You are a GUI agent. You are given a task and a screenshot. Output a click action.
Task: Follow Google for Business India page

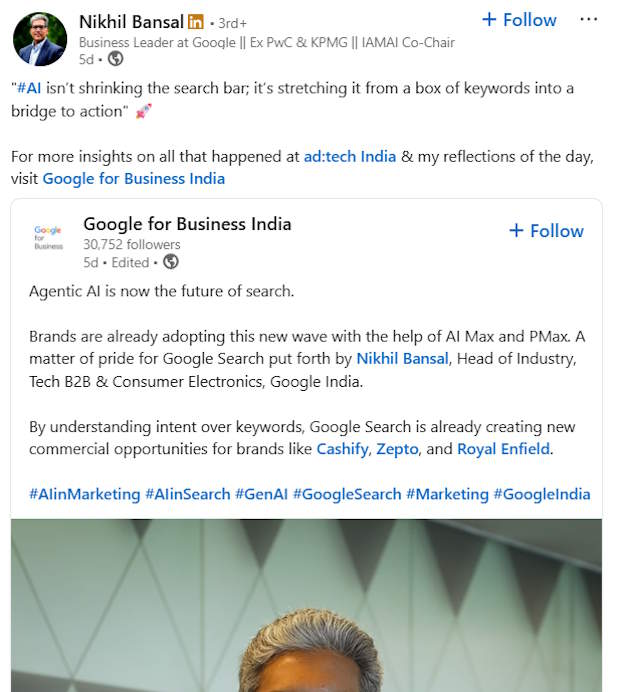546,231
